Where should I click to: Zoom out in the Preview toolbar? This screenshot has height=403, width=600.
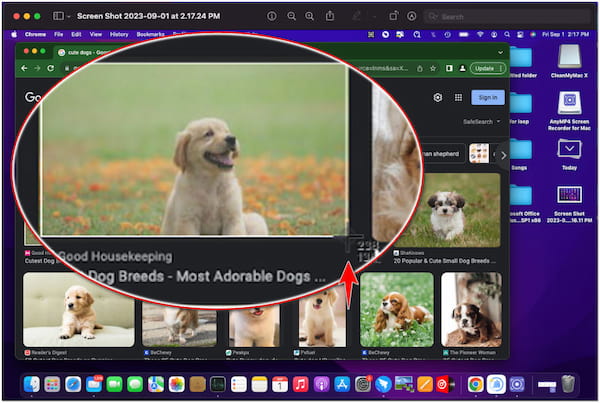point(292,16)
